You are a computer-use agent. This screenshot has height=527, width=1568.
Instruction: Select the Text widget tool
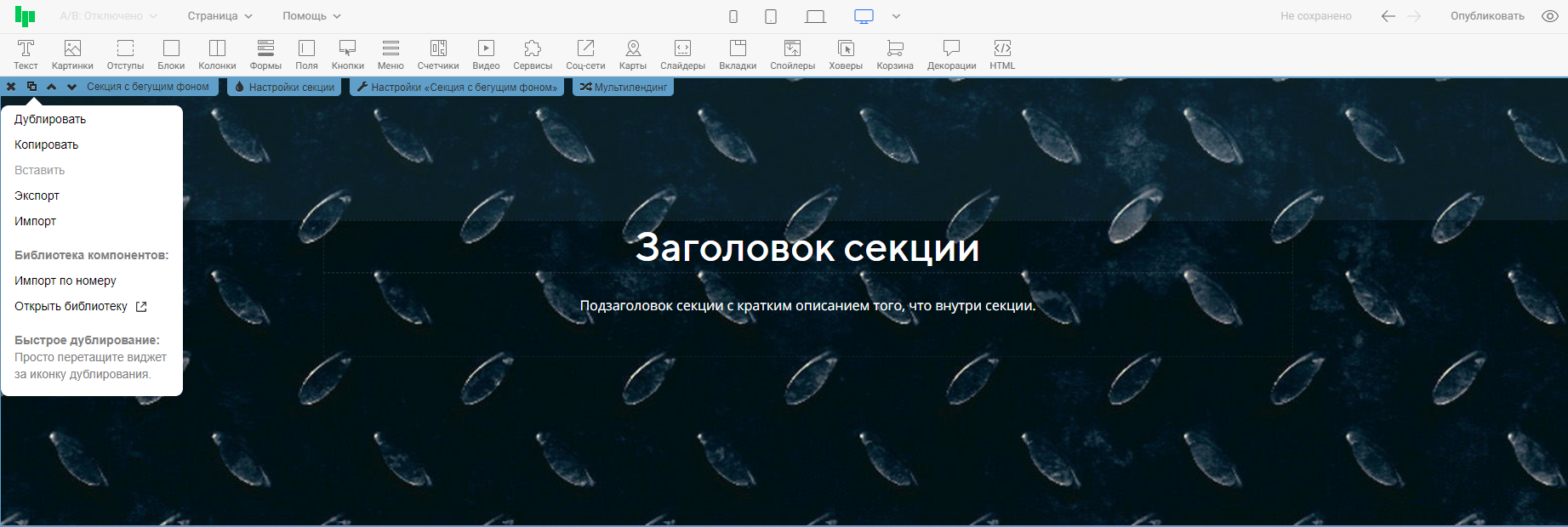(26, 54)
